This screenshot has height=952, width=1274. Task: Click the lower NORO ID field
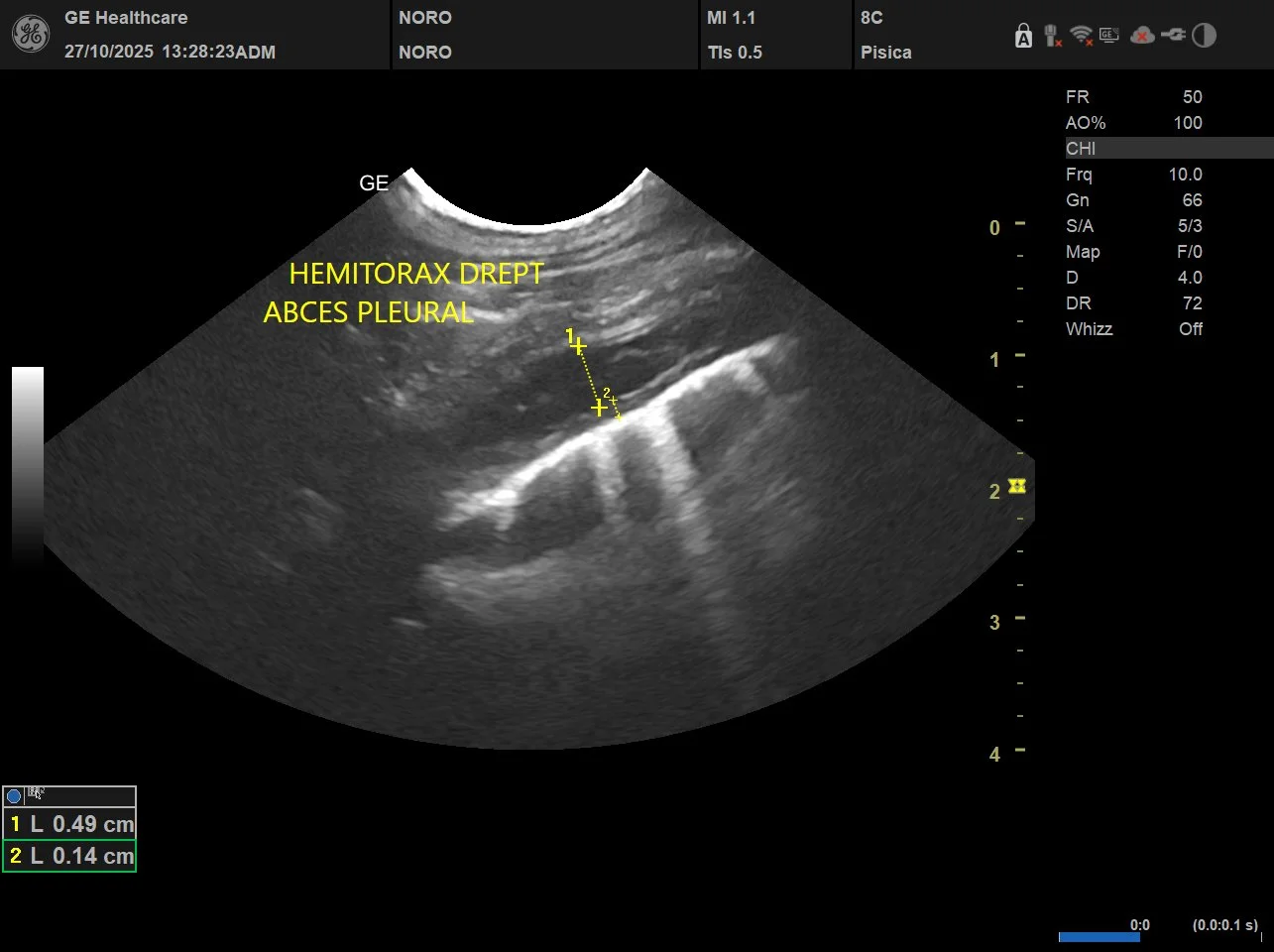425,53
